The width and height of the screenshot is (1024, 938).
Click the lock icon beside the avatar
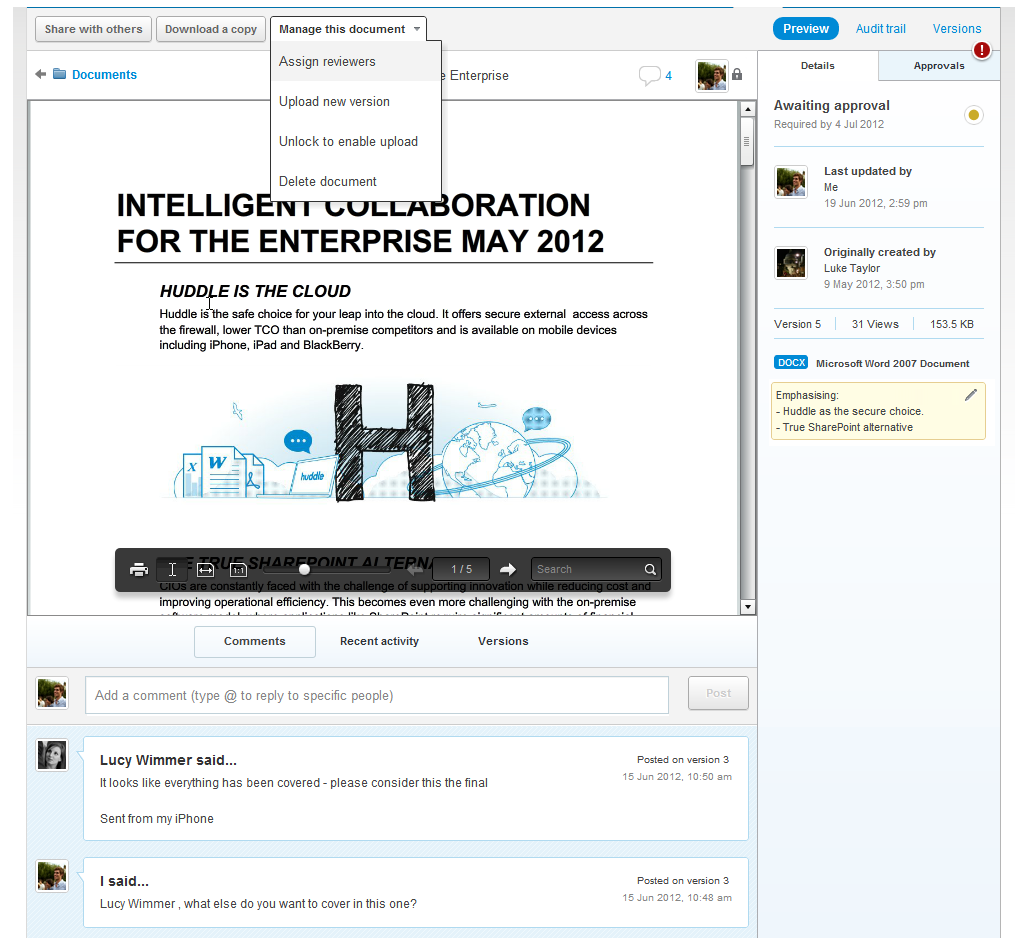point(737,75)
